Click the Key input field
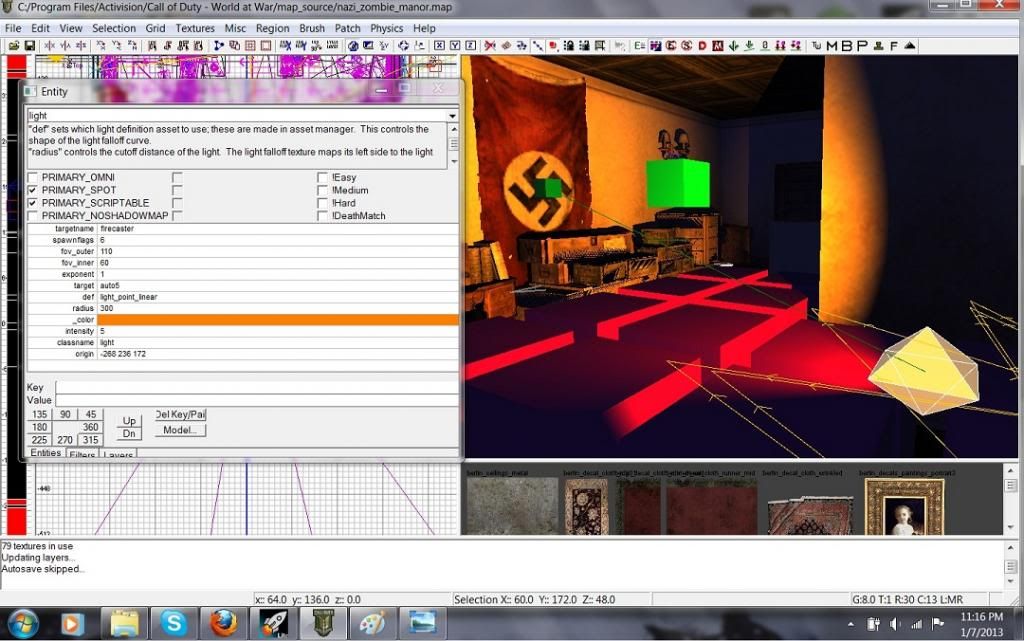This screenshot has width=1024, height=641. pyautogui.click(x=257, y=387)
